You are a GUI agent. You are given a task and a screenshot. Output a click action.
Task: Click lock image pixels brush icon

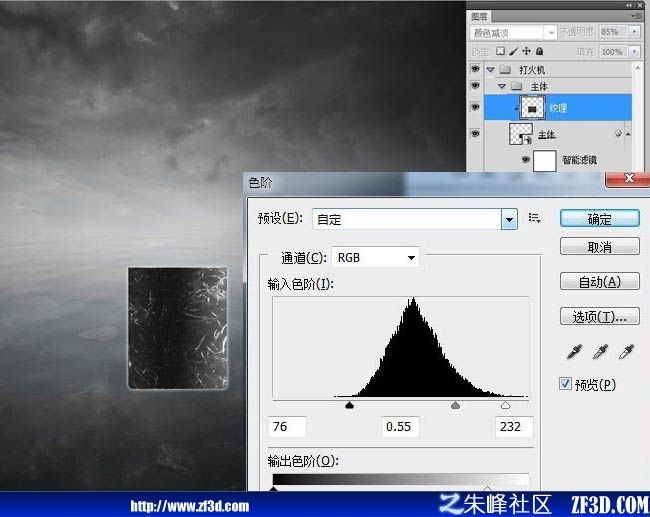513,51
